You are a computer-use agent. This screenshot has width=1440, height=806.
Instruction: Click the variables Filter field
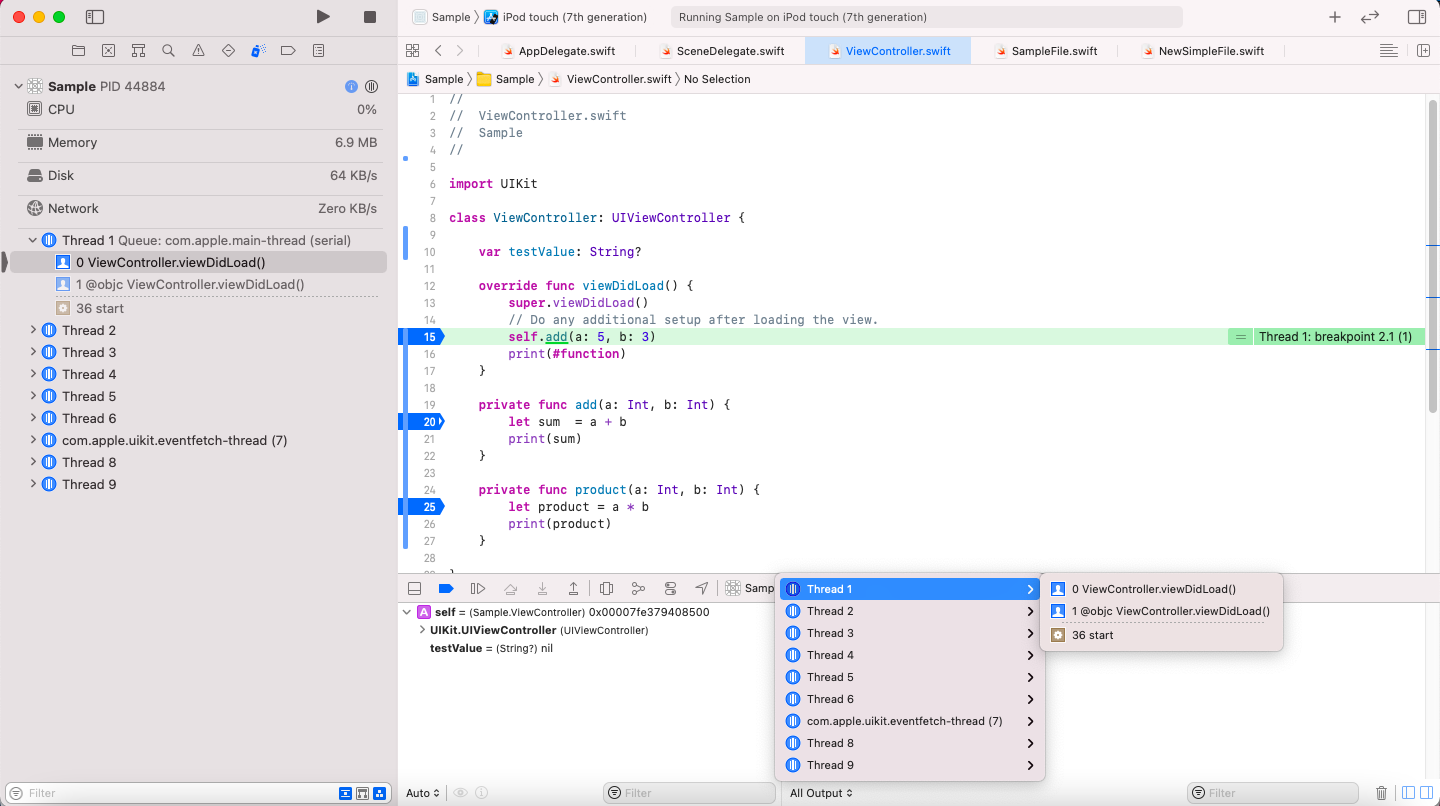pyautogui.click(x=690, y=793)
